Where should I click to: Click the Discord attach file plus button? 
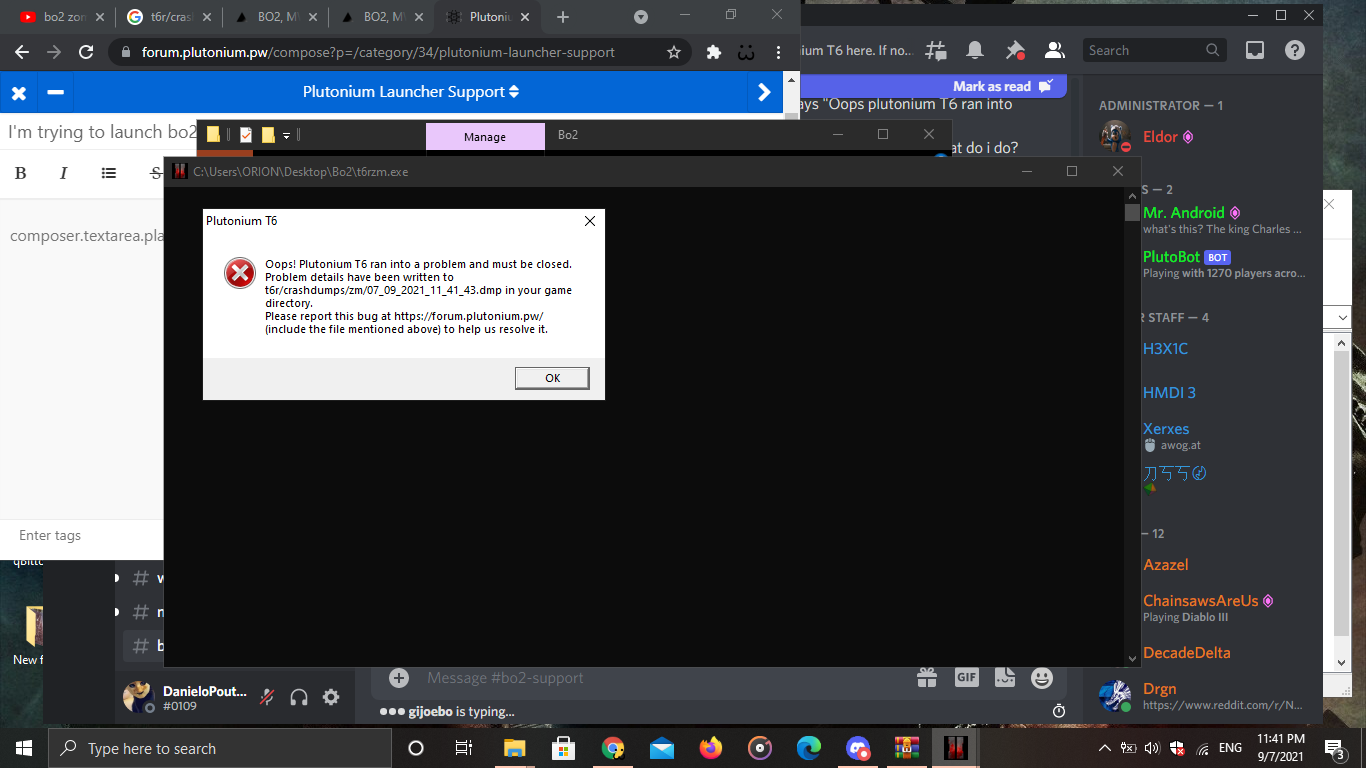[x=399, y=678]
